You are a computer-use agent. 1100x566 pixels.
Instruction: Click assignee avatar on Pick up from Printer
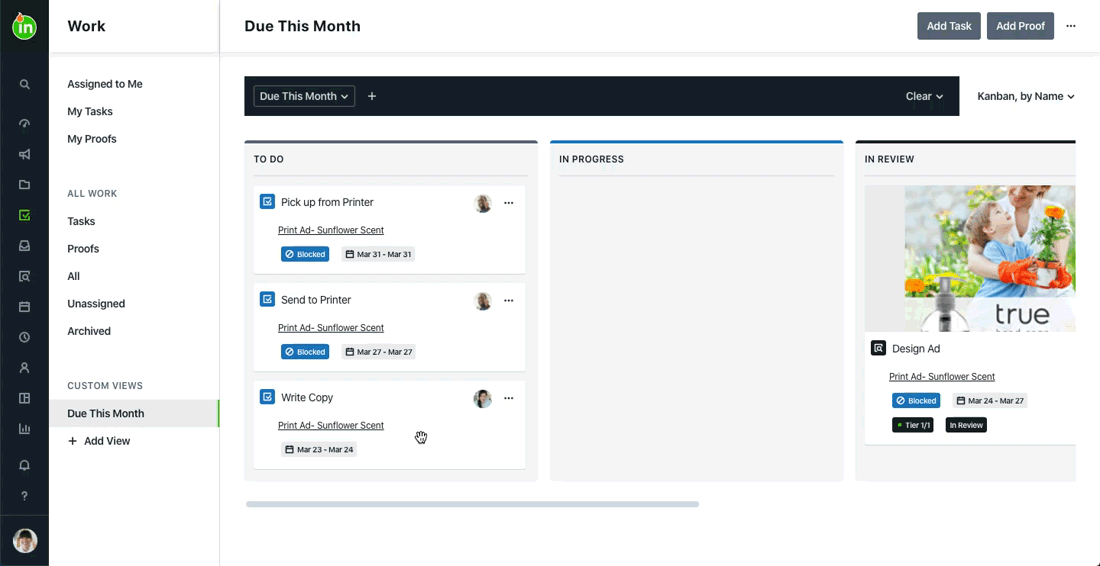pos(483,203)
